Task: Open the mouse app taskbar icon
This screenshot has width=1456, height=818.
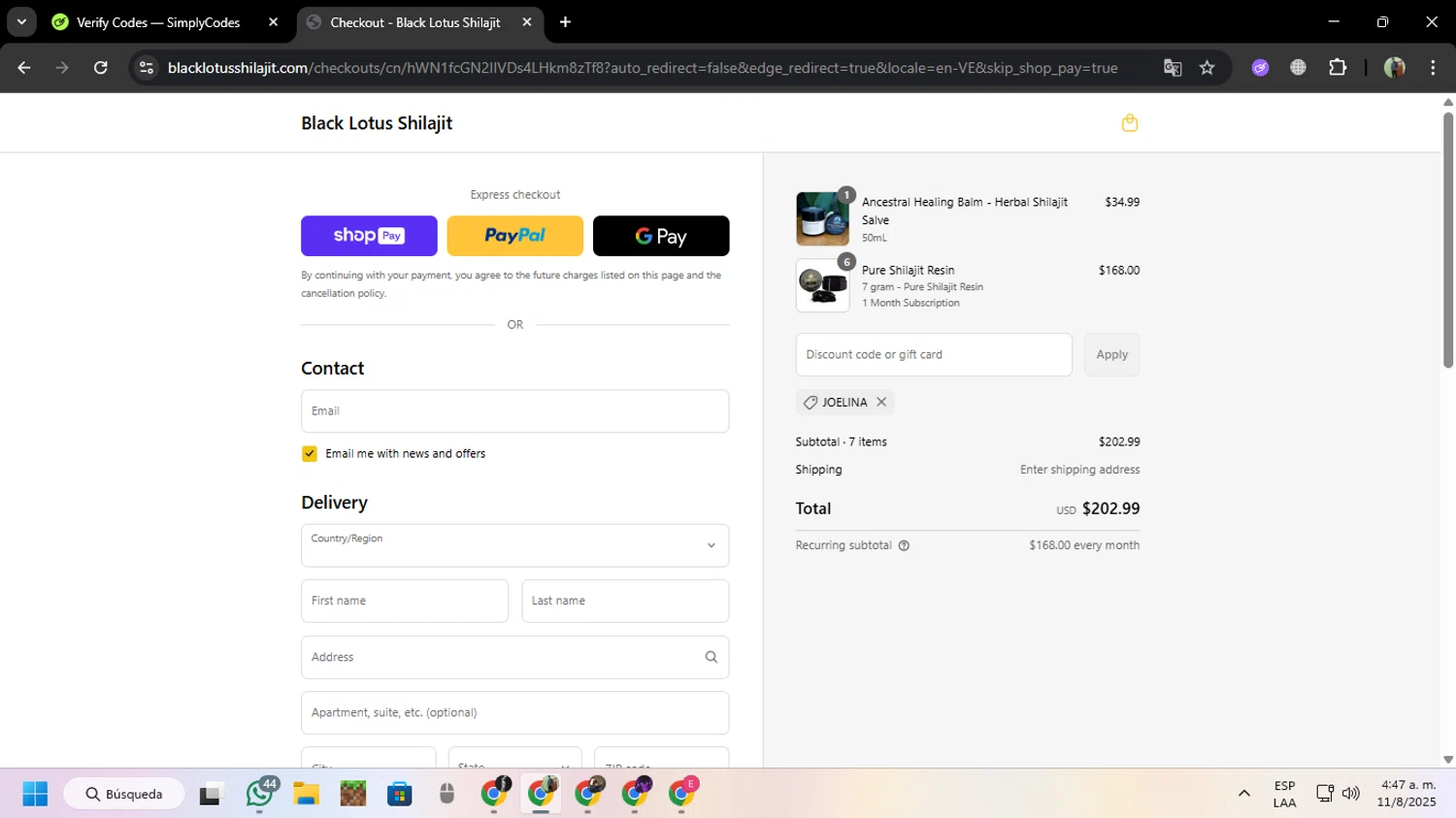Action: pos(447,794)
